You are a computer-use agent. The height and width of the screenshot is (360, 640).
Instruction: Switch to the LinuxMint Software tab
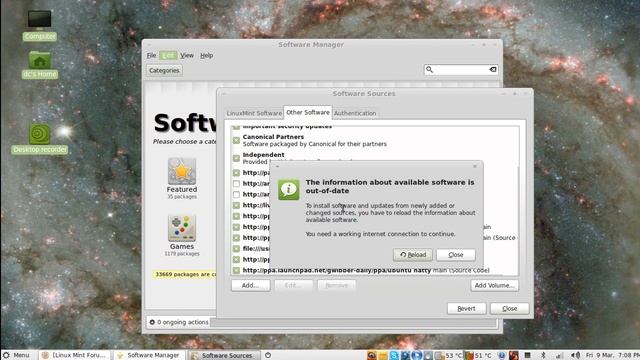point(254,113)
